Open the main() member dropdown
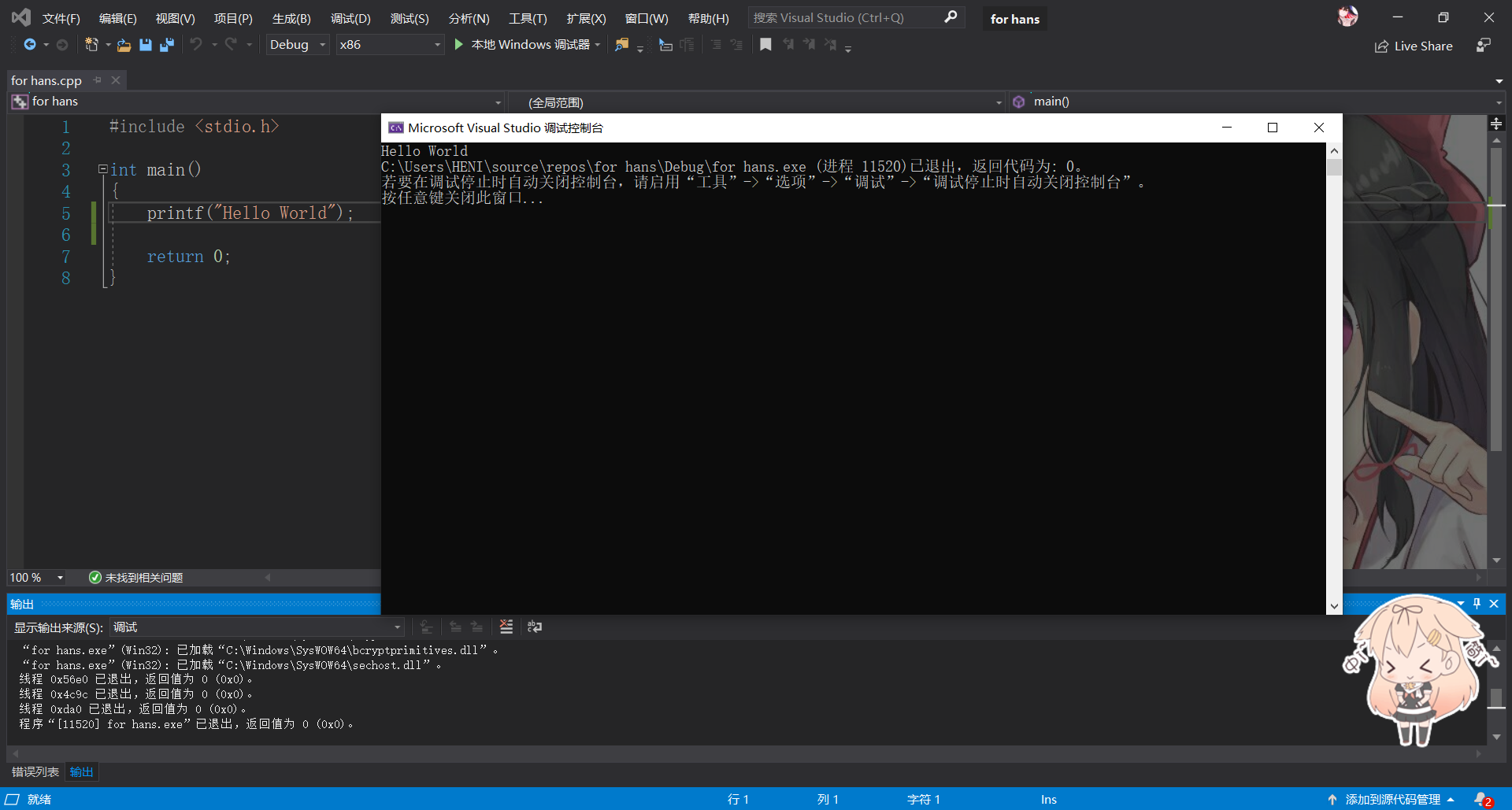1512x810 pixels. click(x=1257, y=102)
